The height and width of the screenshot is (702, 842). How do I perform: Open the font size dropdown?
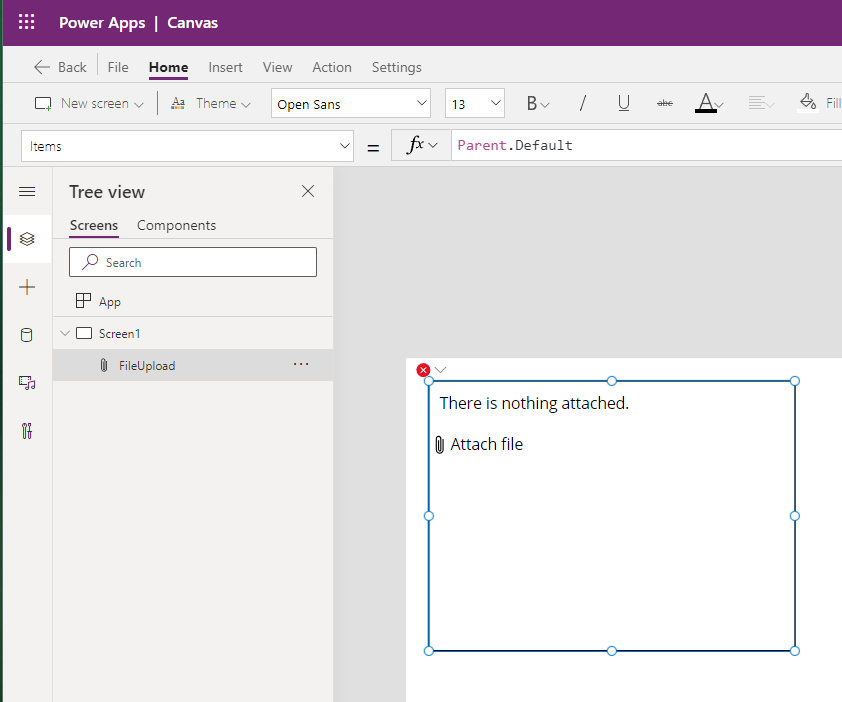tap(474, 103)
